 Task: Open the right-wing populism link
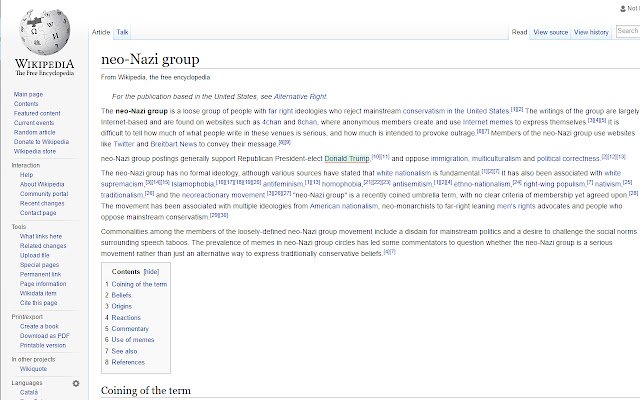tap(554, 184)
